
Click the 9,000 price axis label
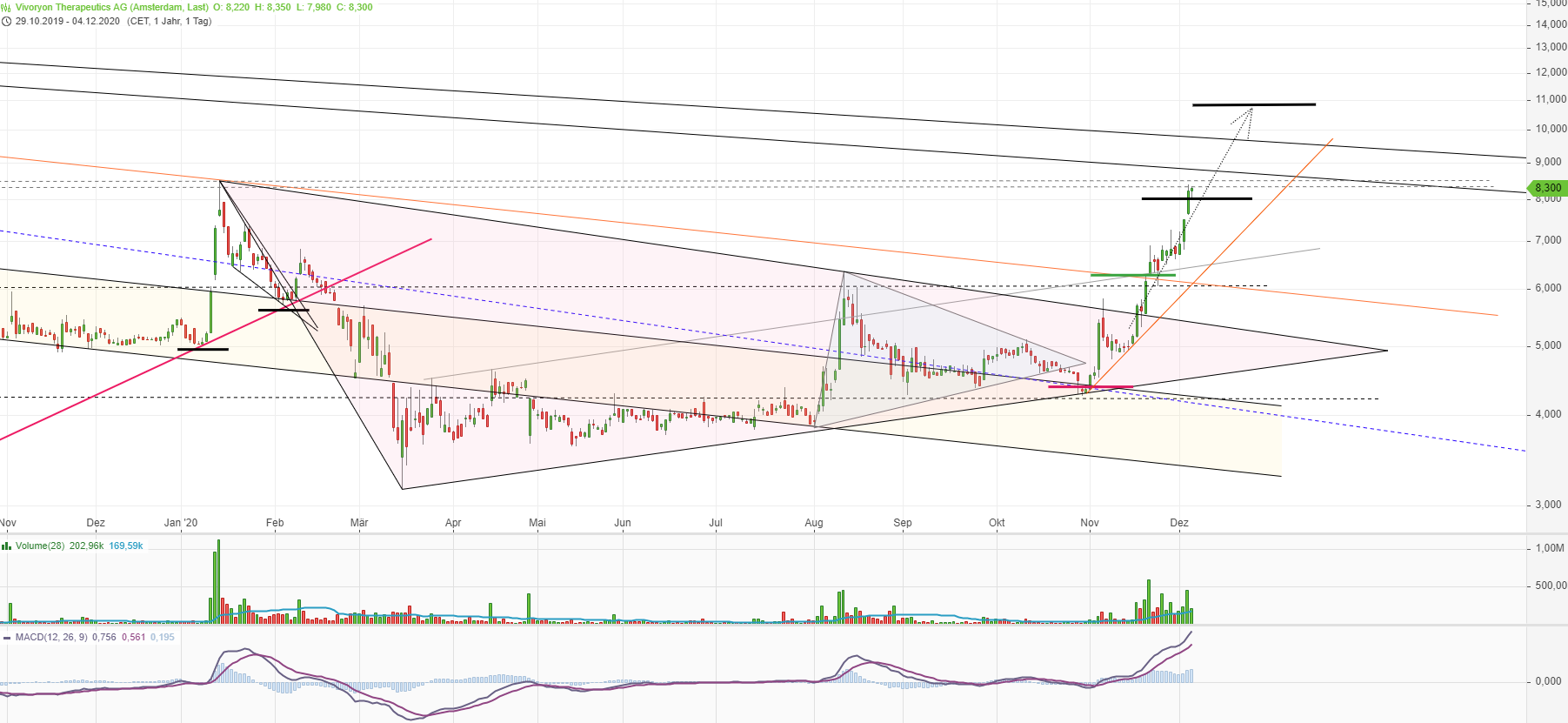pyautogui.click(x=1549, y=162)
